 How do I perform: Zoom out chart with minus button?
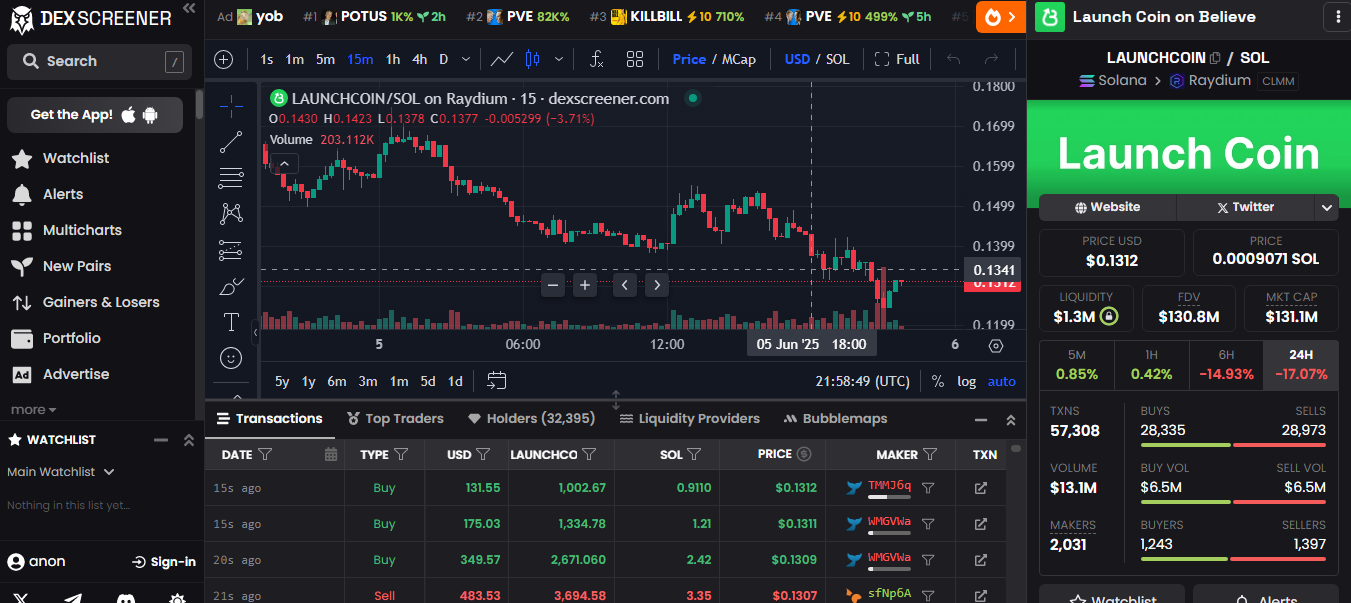click(x=553, y=285)
